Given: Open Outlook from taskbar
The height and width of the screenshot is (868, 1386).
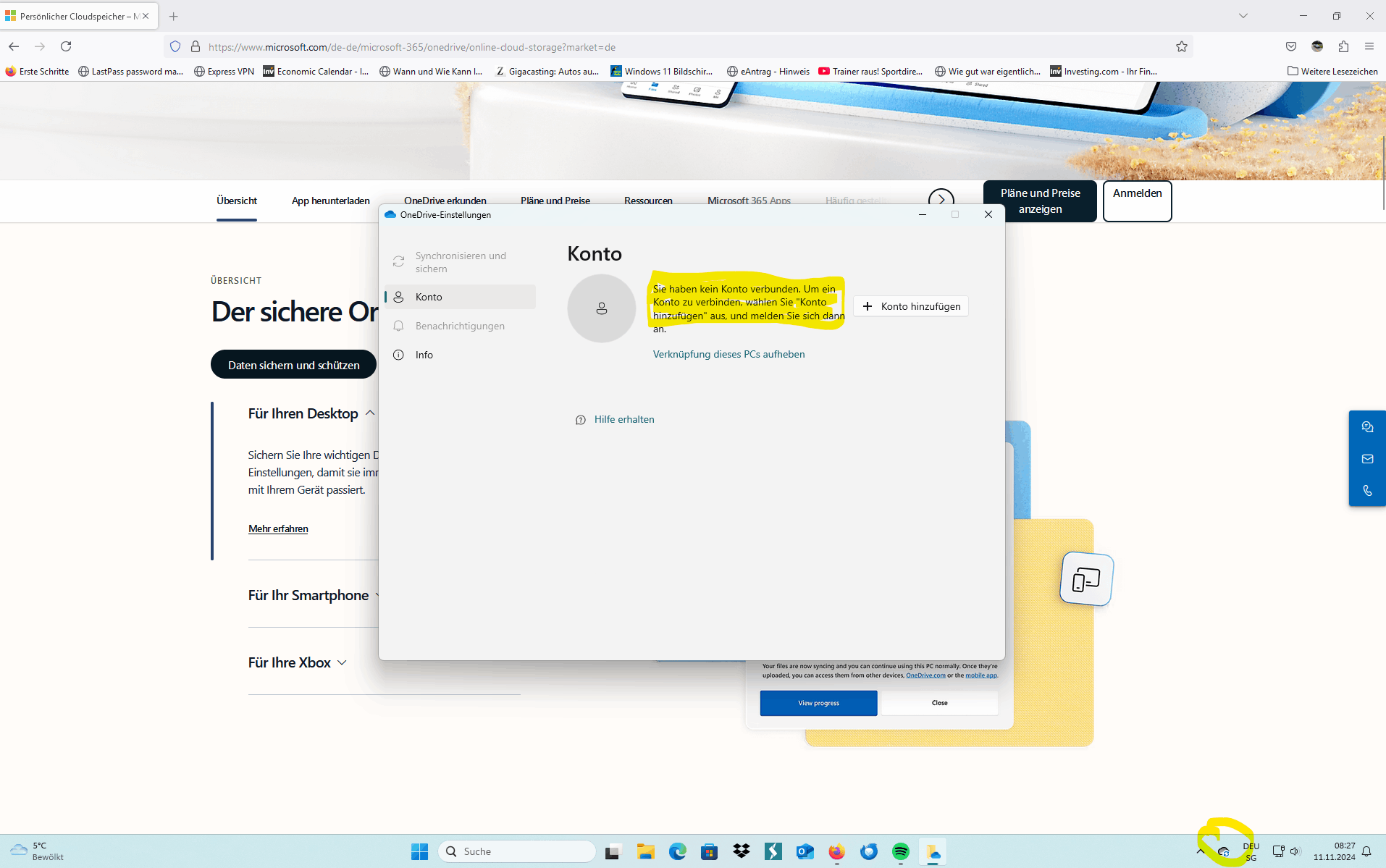Looking at the screenshot, I should click(x=805, y=851).
